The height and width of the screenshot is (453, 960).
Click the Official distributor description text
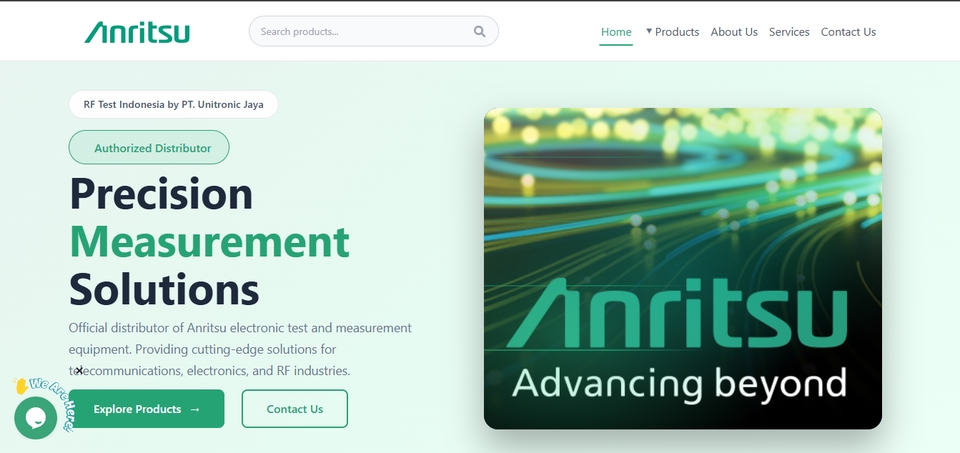[x=240, y=350]
